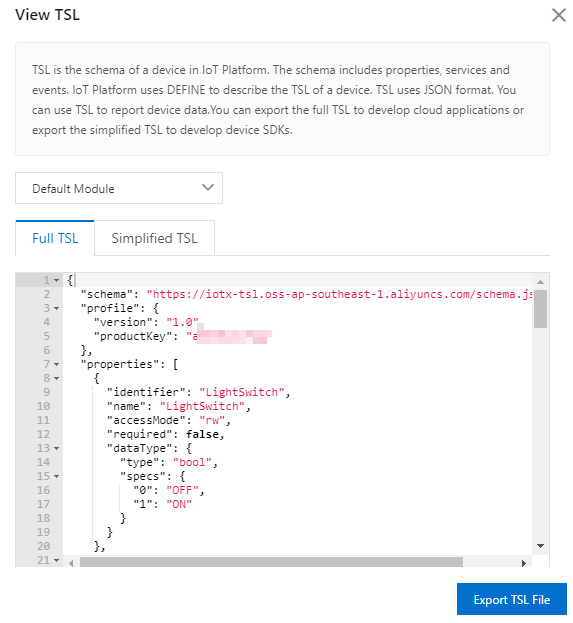Screen dimensions: 573x623
Task: Click the horizontal scrollbar thumb below code
Action: [x=271, y=562]
